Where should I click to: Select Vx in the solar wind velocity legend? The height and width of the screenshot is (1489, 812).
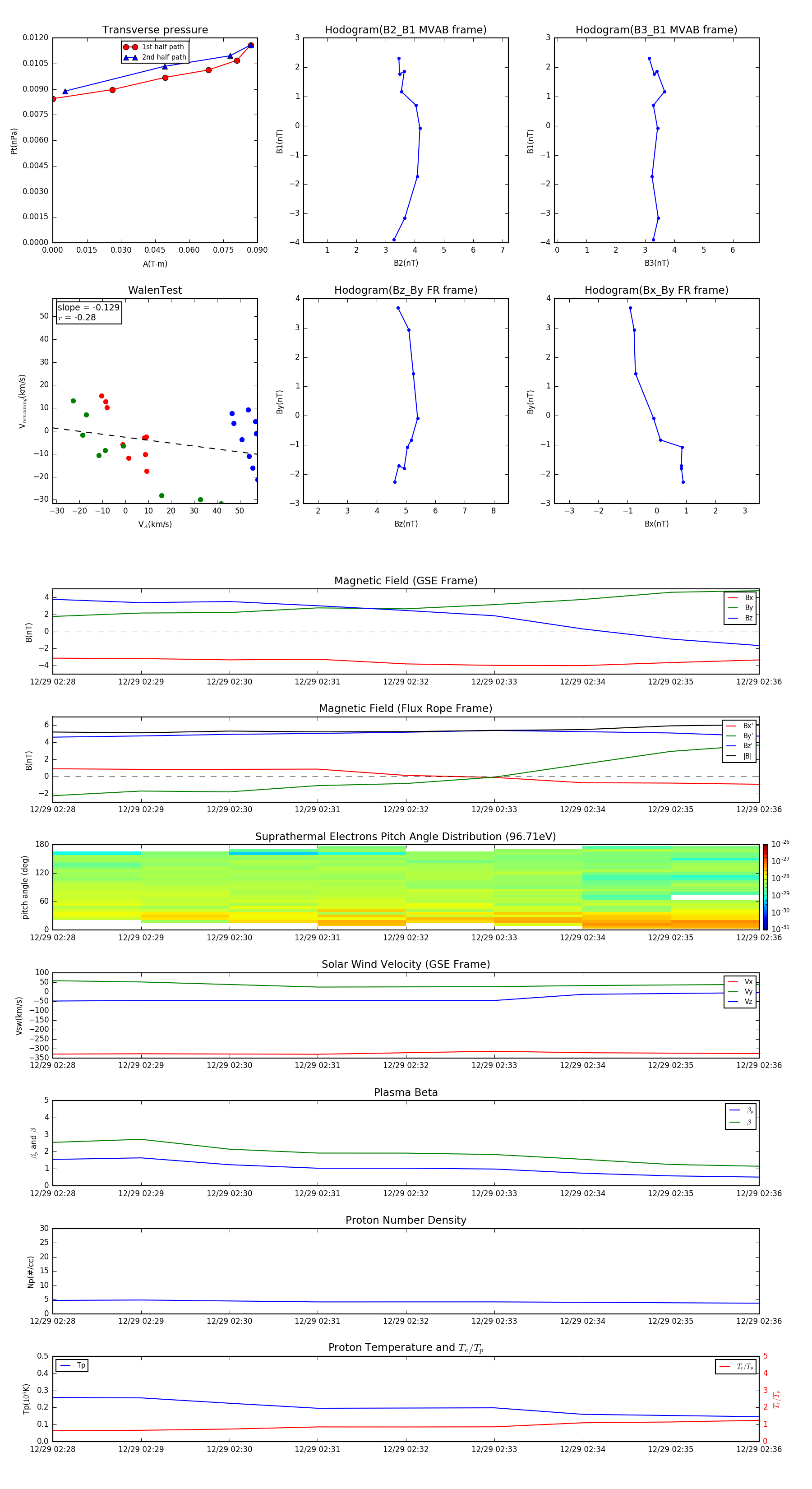(x=740, y=982)
